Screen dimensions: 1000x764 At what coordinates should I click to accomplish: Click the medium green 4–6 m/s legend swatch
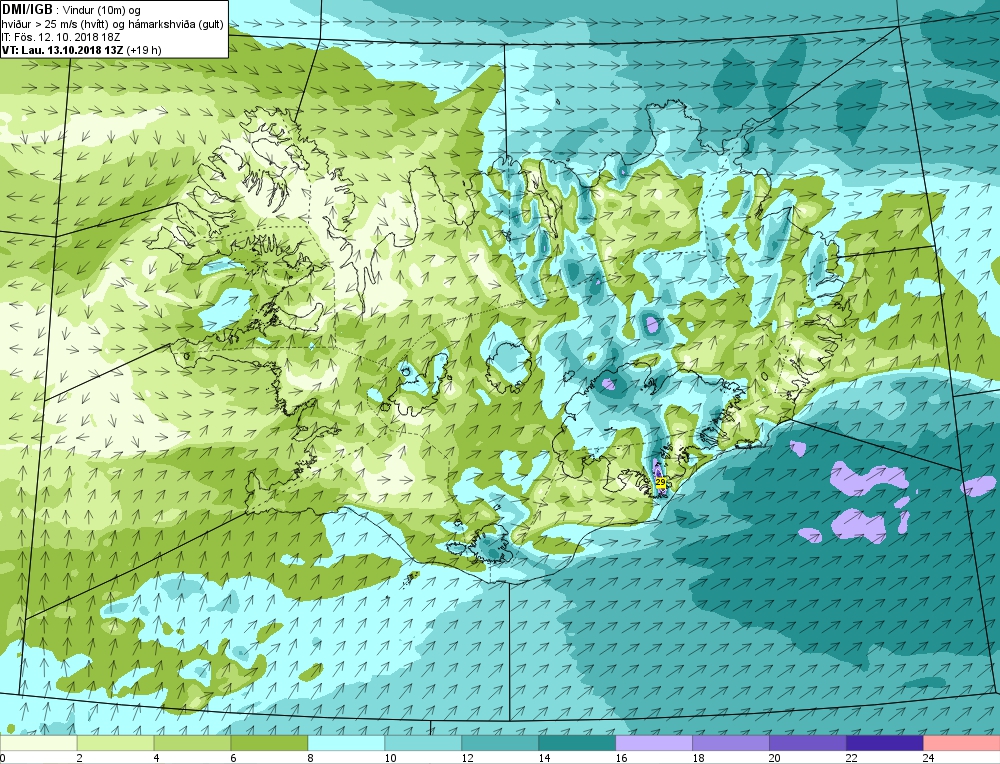193,743
